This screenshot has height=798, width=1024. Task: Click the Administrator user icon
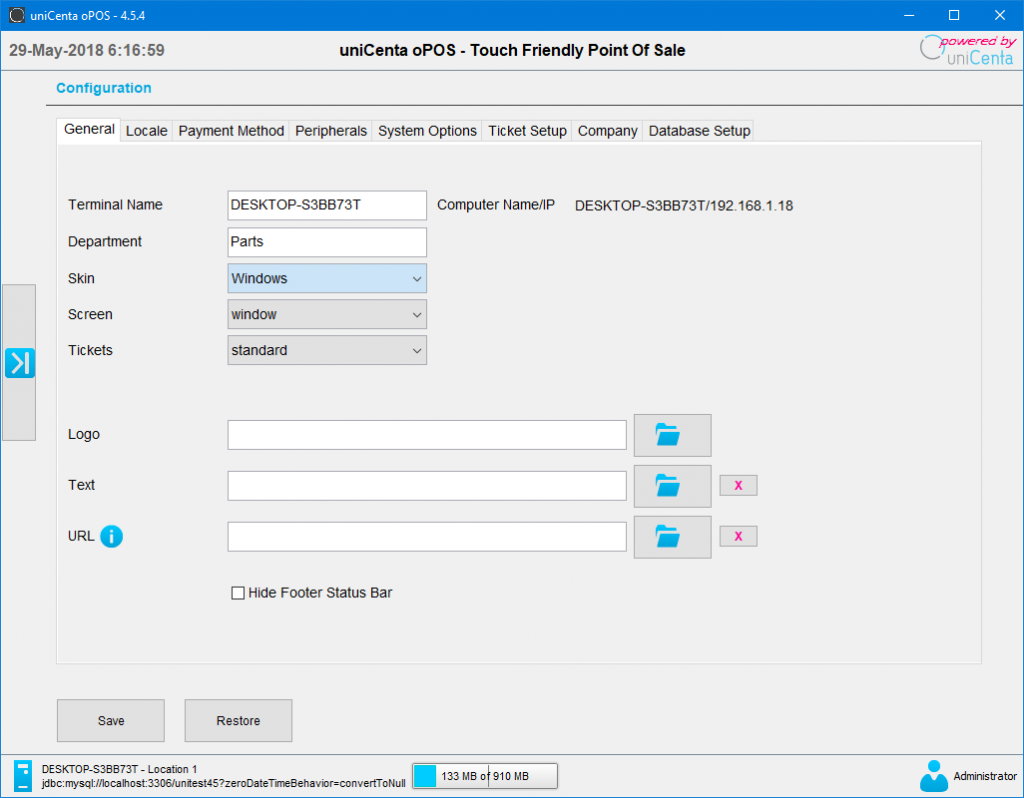click(933, 775)
